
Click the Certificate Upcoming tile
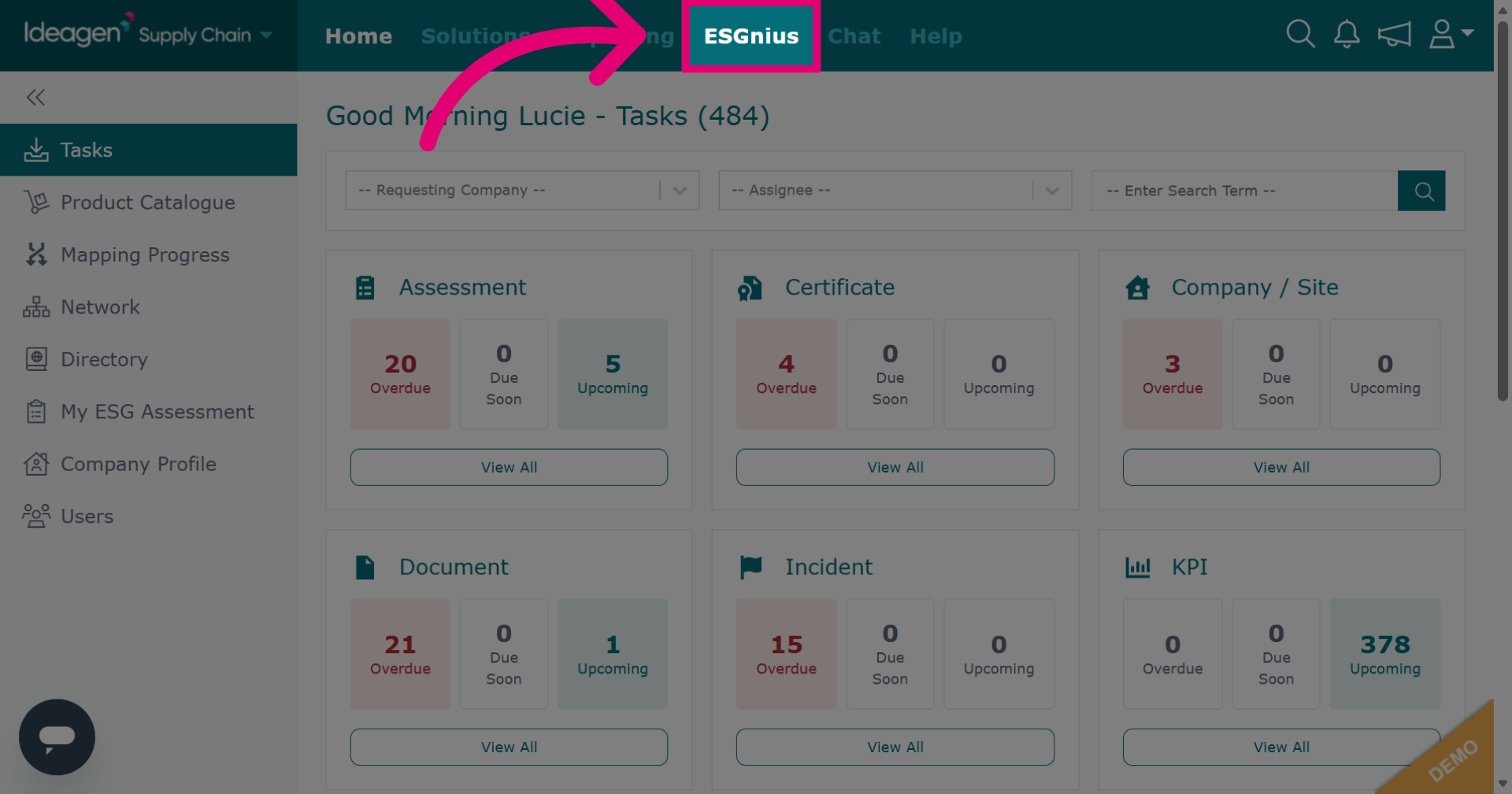[x=999, y=374]
